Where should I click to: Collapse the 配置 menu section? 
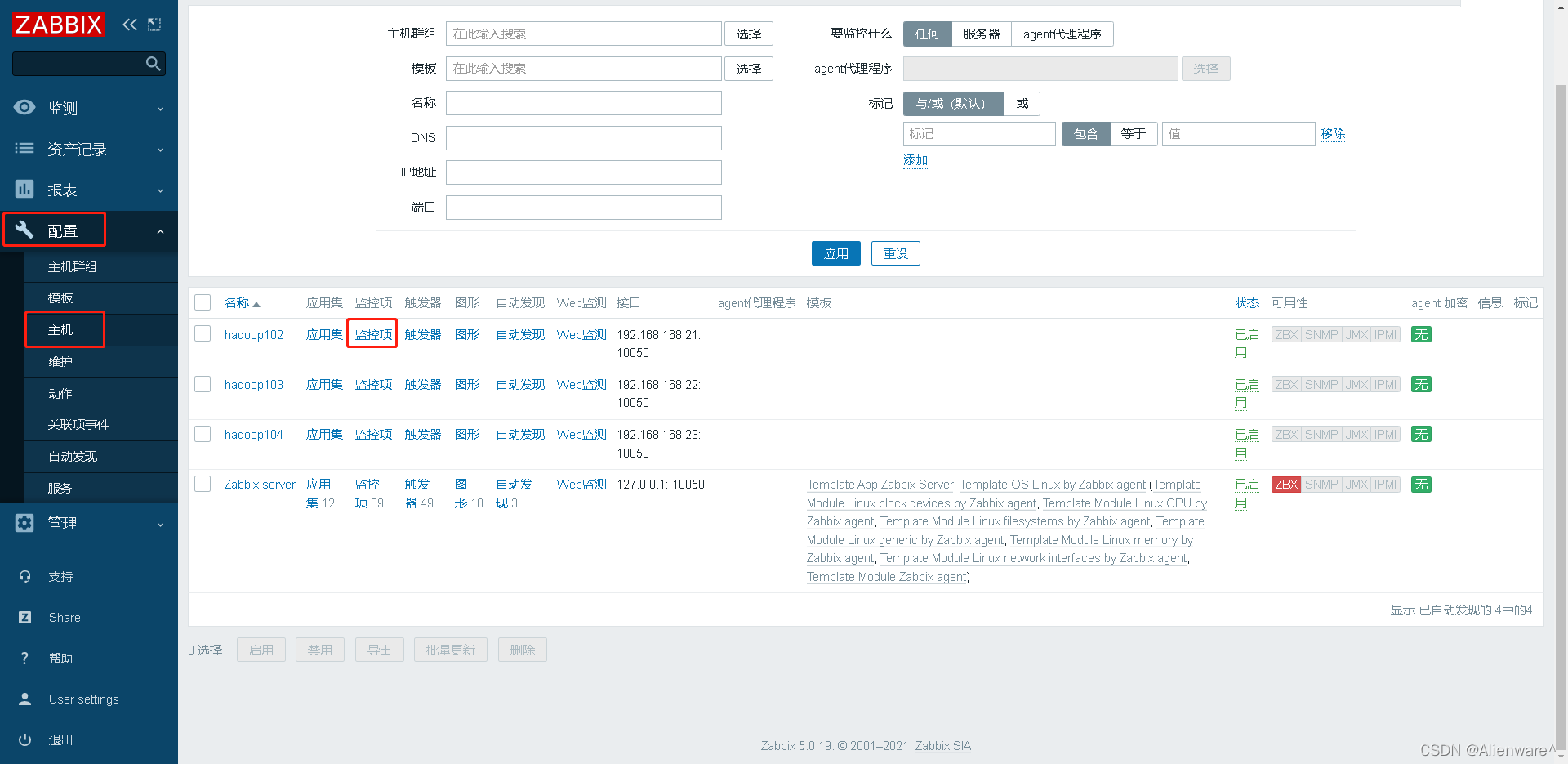pyautogui.click(x=160, y=232)
